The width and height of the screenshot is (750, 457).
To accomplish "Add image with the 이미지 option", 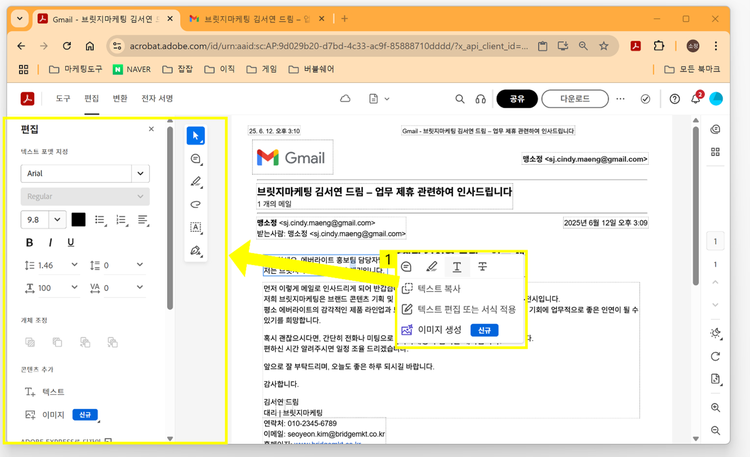I will [44, 414].
